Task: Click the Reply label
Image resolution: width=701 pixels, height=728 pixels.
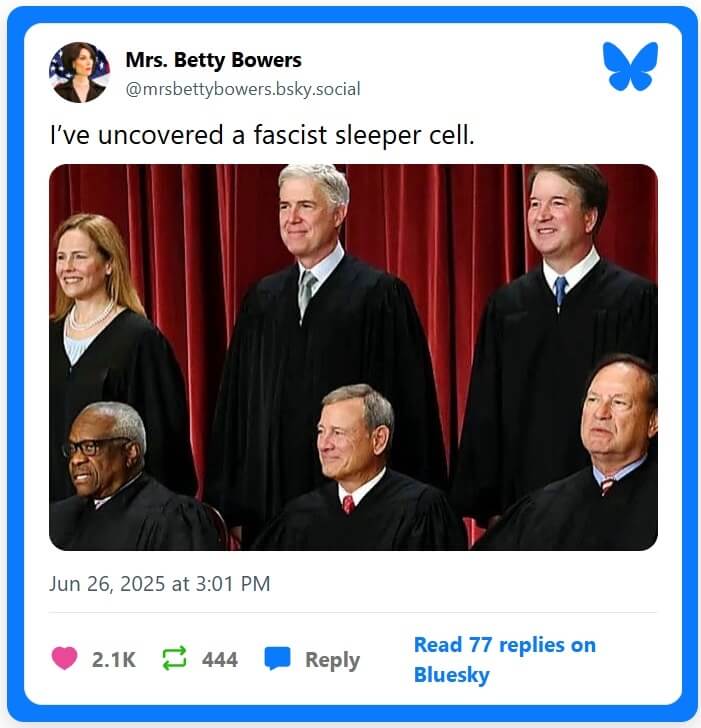Action: click(x=332, y=660)
